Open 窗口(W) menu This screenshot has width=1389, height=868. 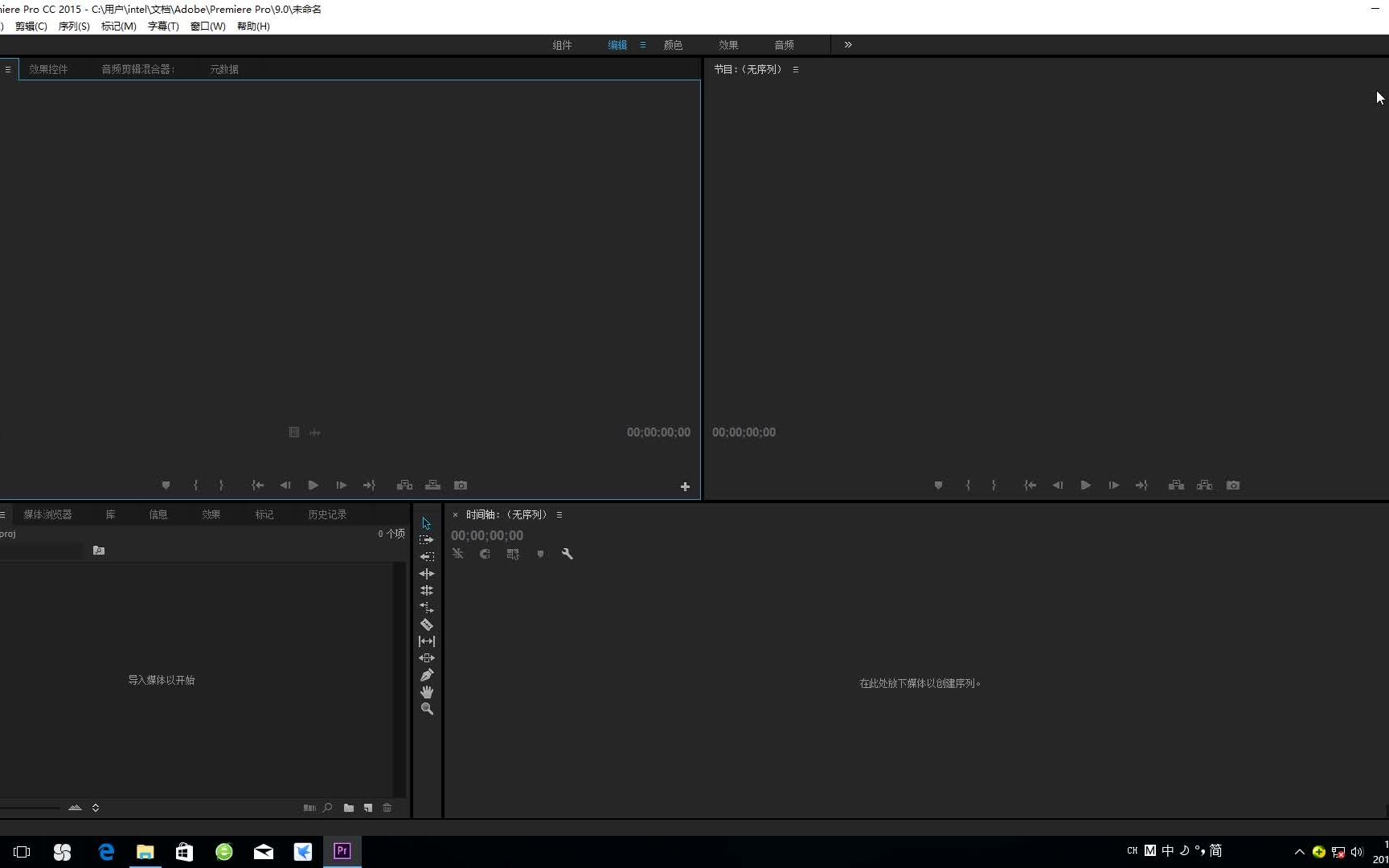tap(207, 26)
